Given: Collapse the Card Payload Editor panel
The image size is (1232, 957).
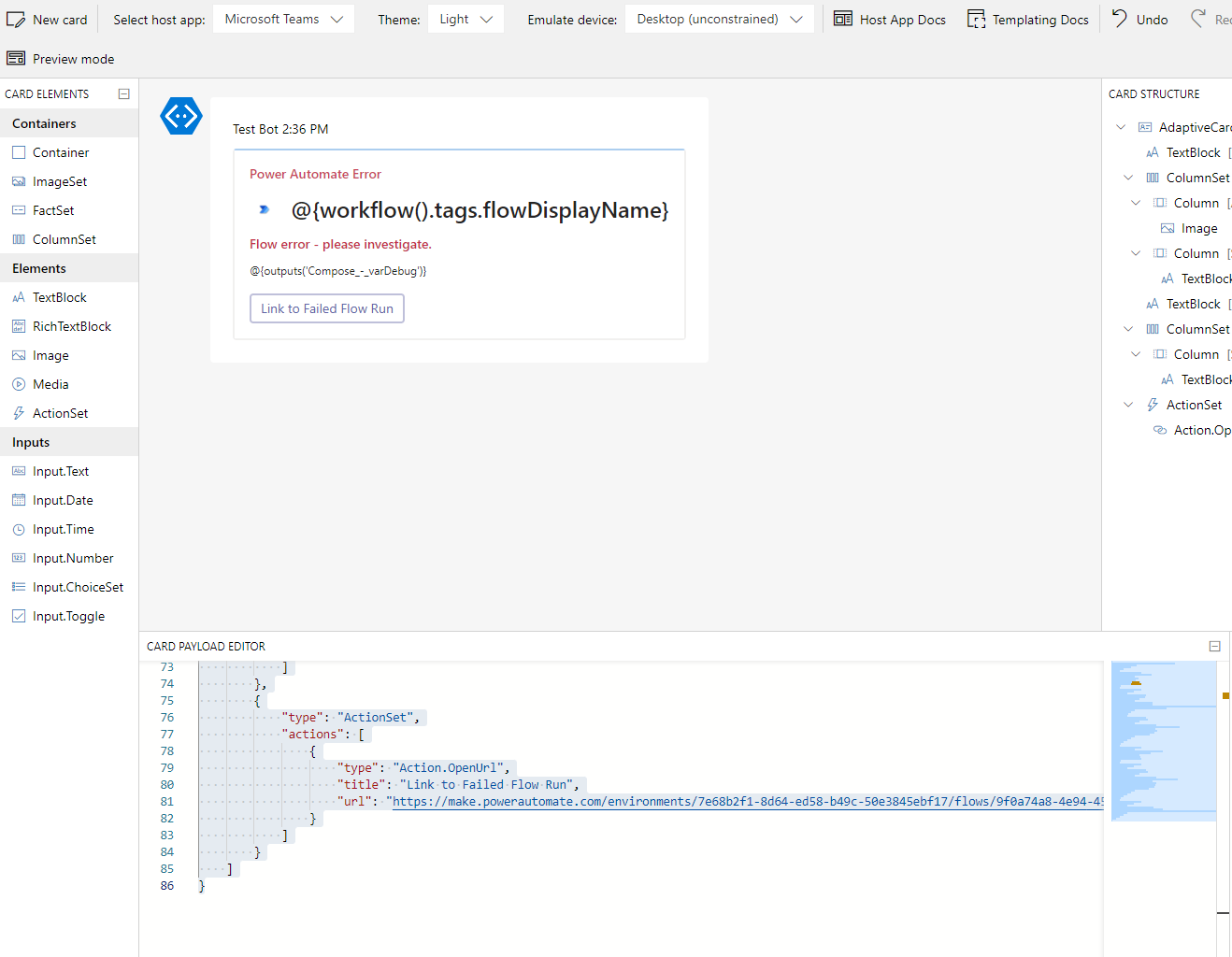Looking at the screenshot, I should pyautogui.click(x=1214, y=646).
